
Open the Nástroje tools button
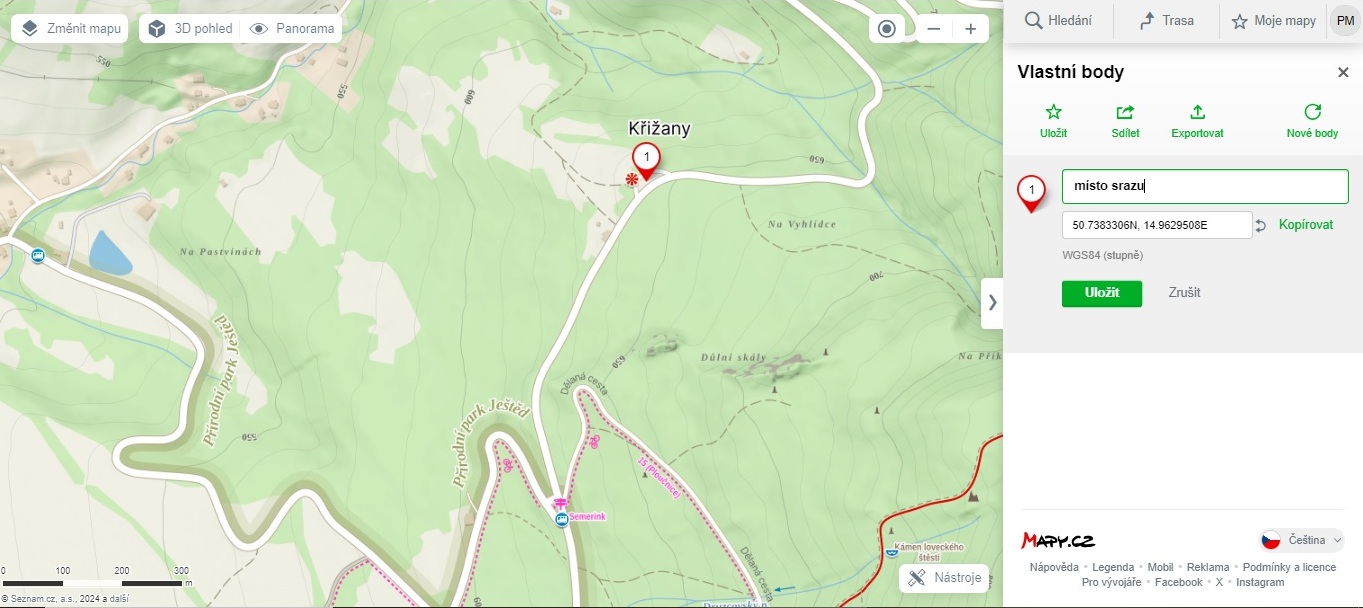click(944, 578)
